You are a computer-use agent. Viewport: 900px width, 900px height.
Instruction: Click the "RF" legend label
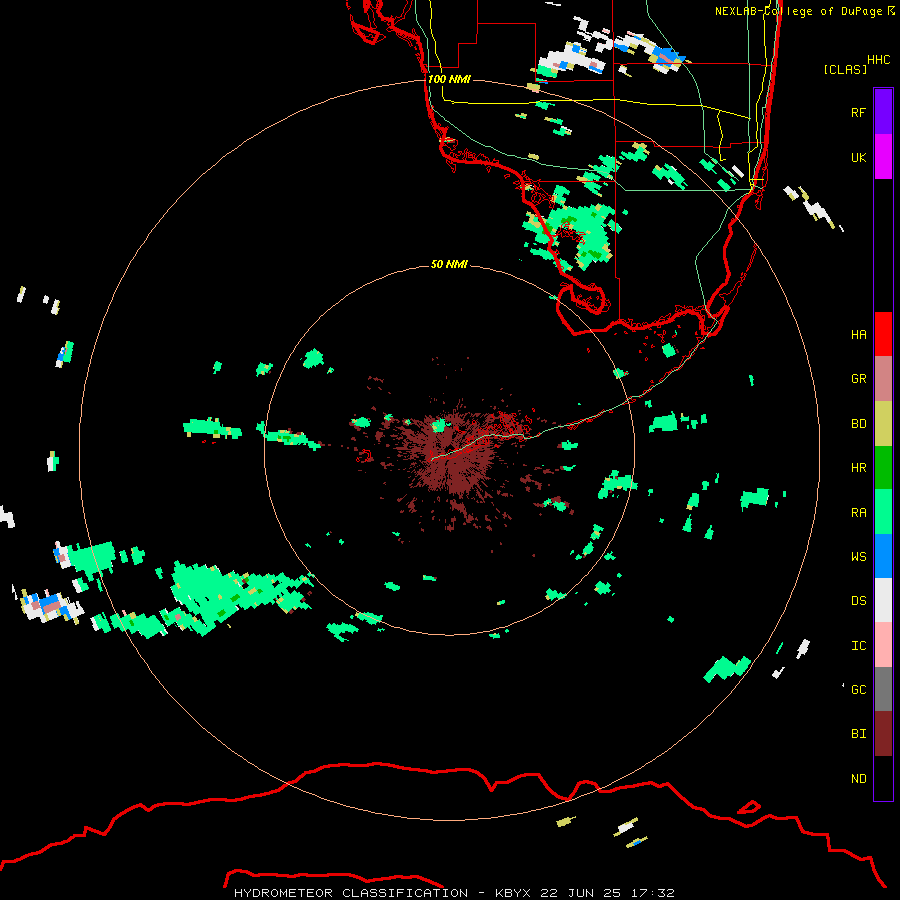(858, 112)
